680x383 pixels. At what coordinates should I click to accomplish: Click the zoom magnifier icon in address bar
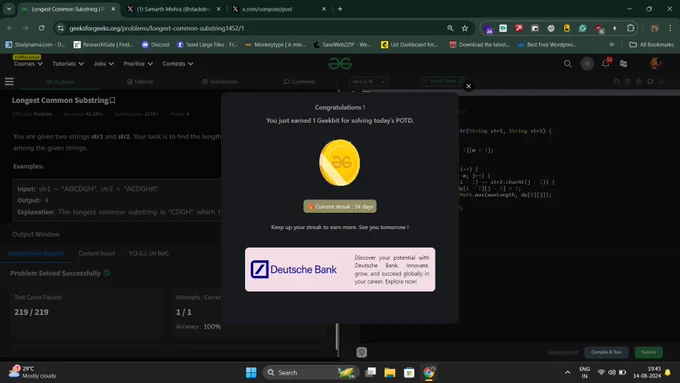450,28
